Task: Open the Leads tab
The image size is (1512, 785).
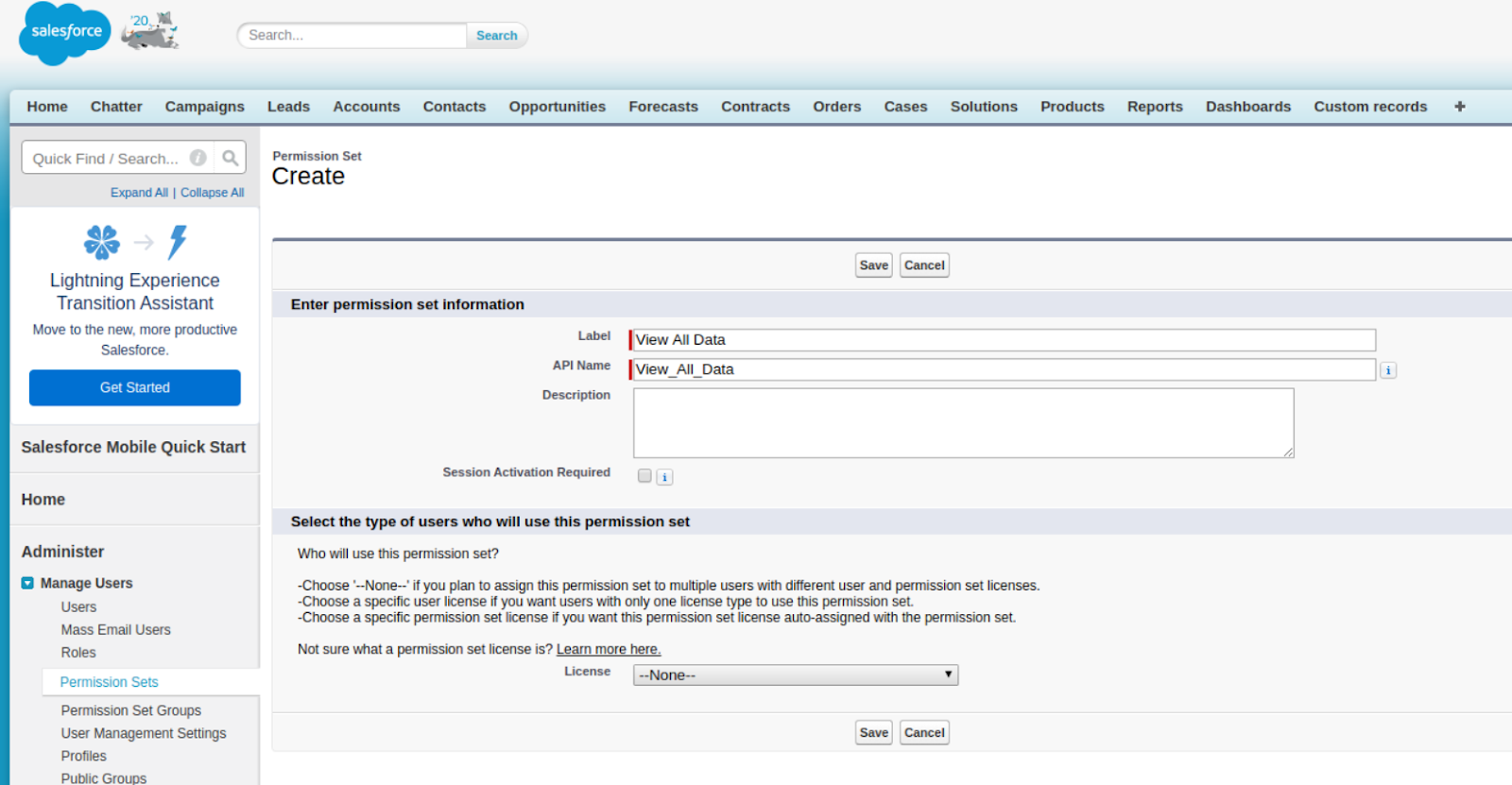Action: 288,107
